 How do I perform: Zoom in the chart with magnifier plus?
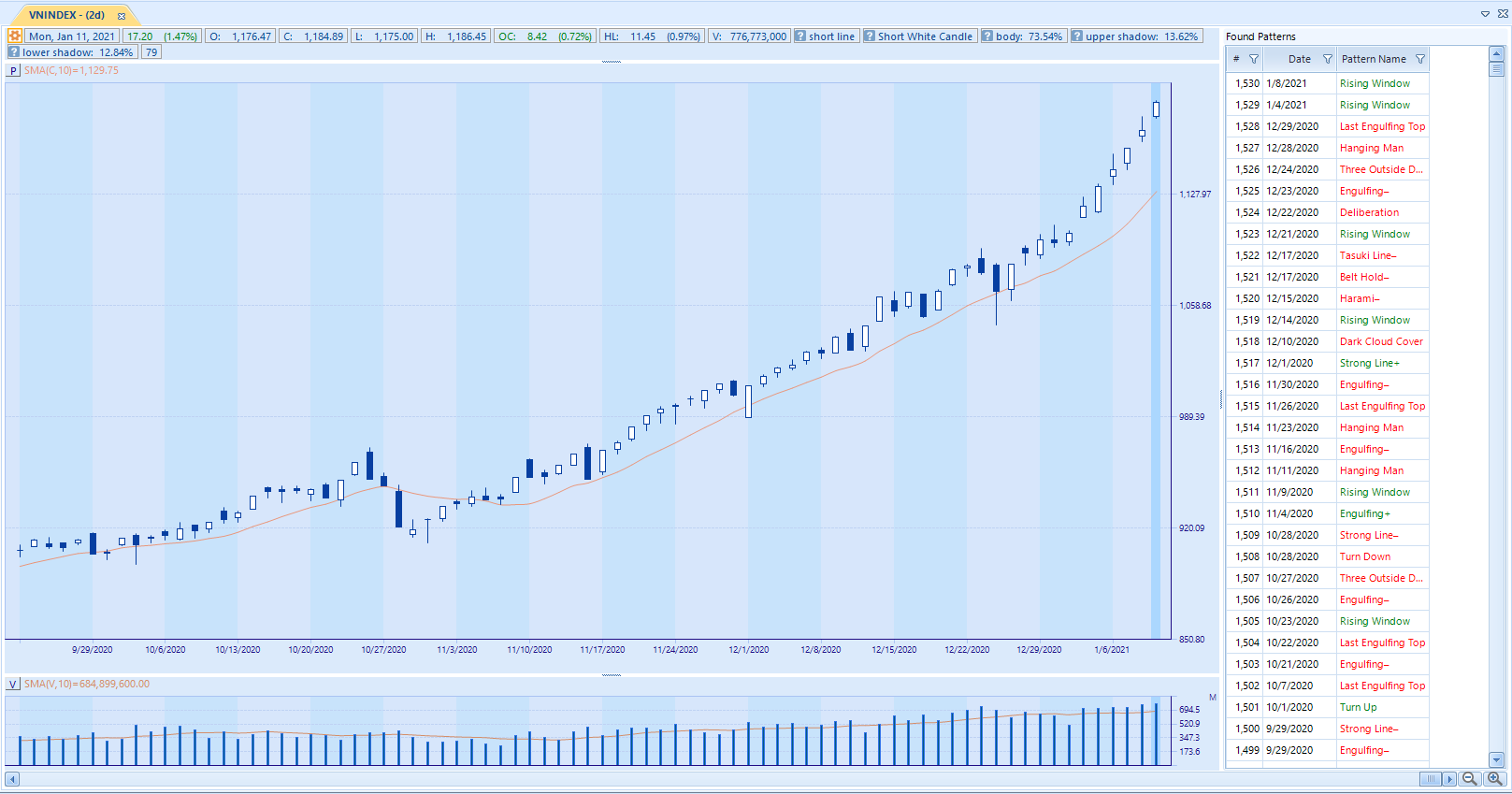[1494, 779]
